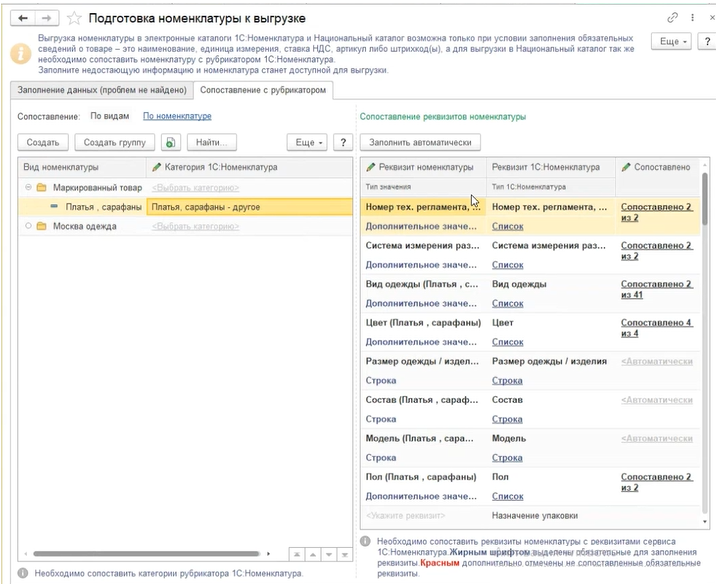716x584 pixels.
Task: Click Автоматически link for Состав row
Action: pos(657,400)
